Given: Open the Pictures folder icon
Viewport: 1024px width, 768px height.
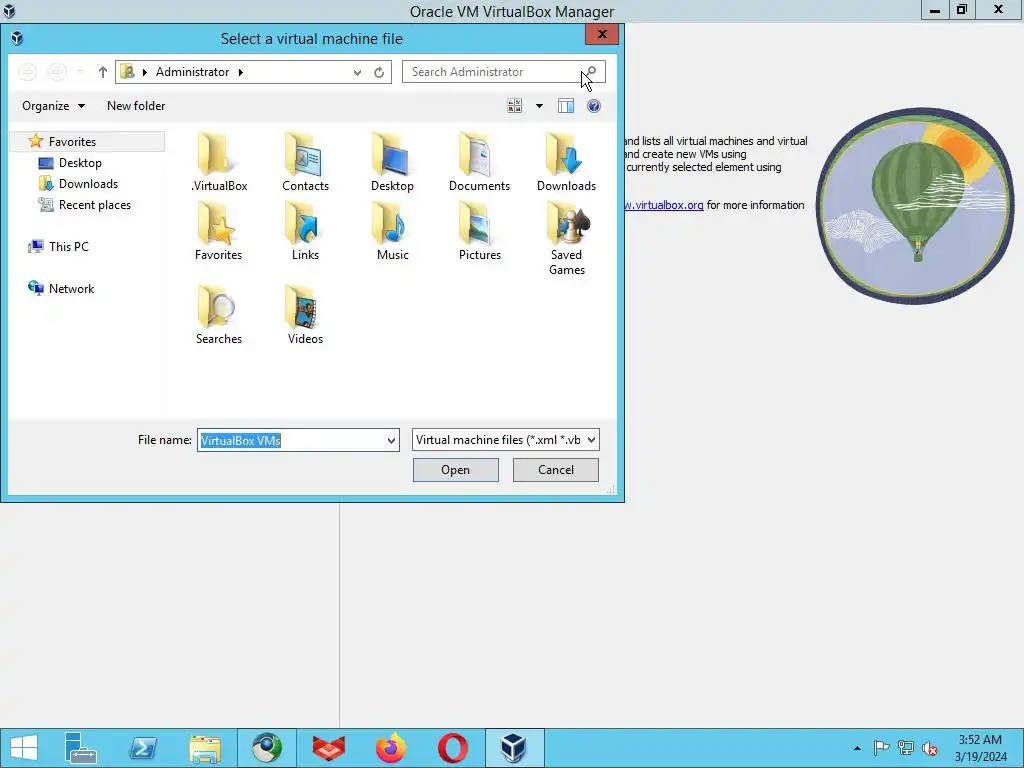Looking at the screenshot, I should coord(479,231).
